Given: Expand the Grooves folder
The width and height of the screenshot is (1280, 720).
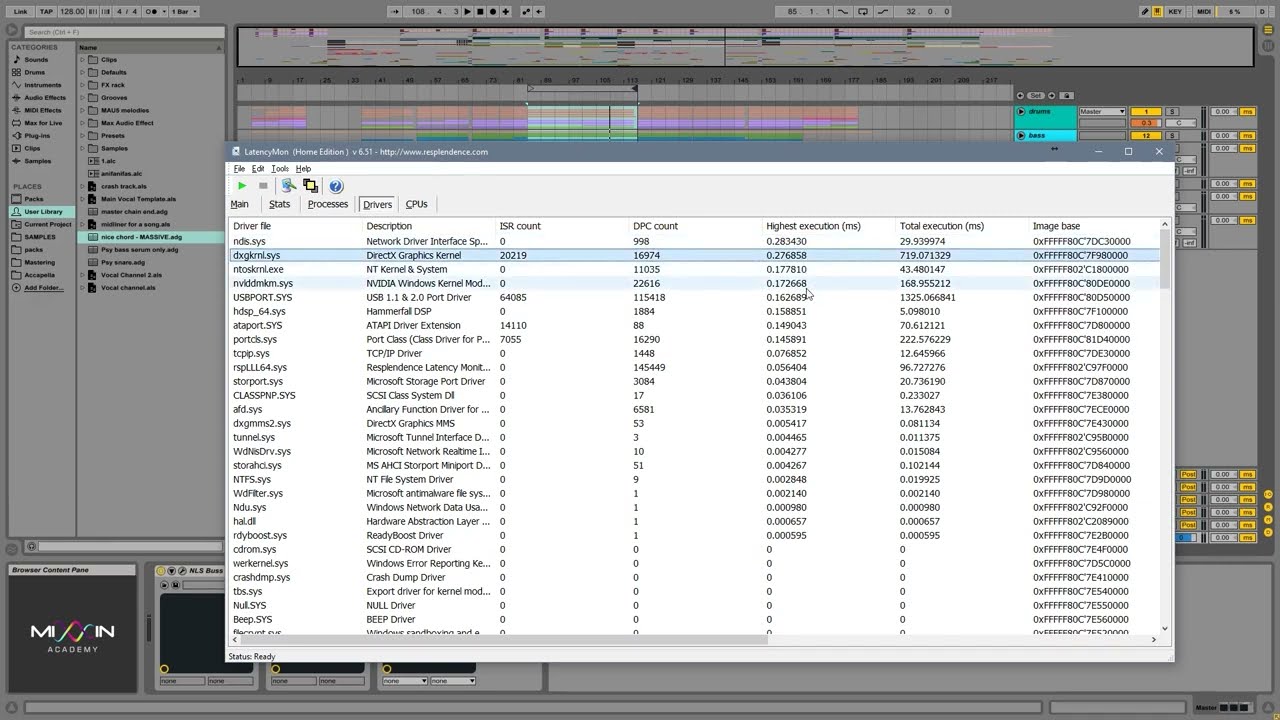Looking at the screenshot, I should point(83,98).
